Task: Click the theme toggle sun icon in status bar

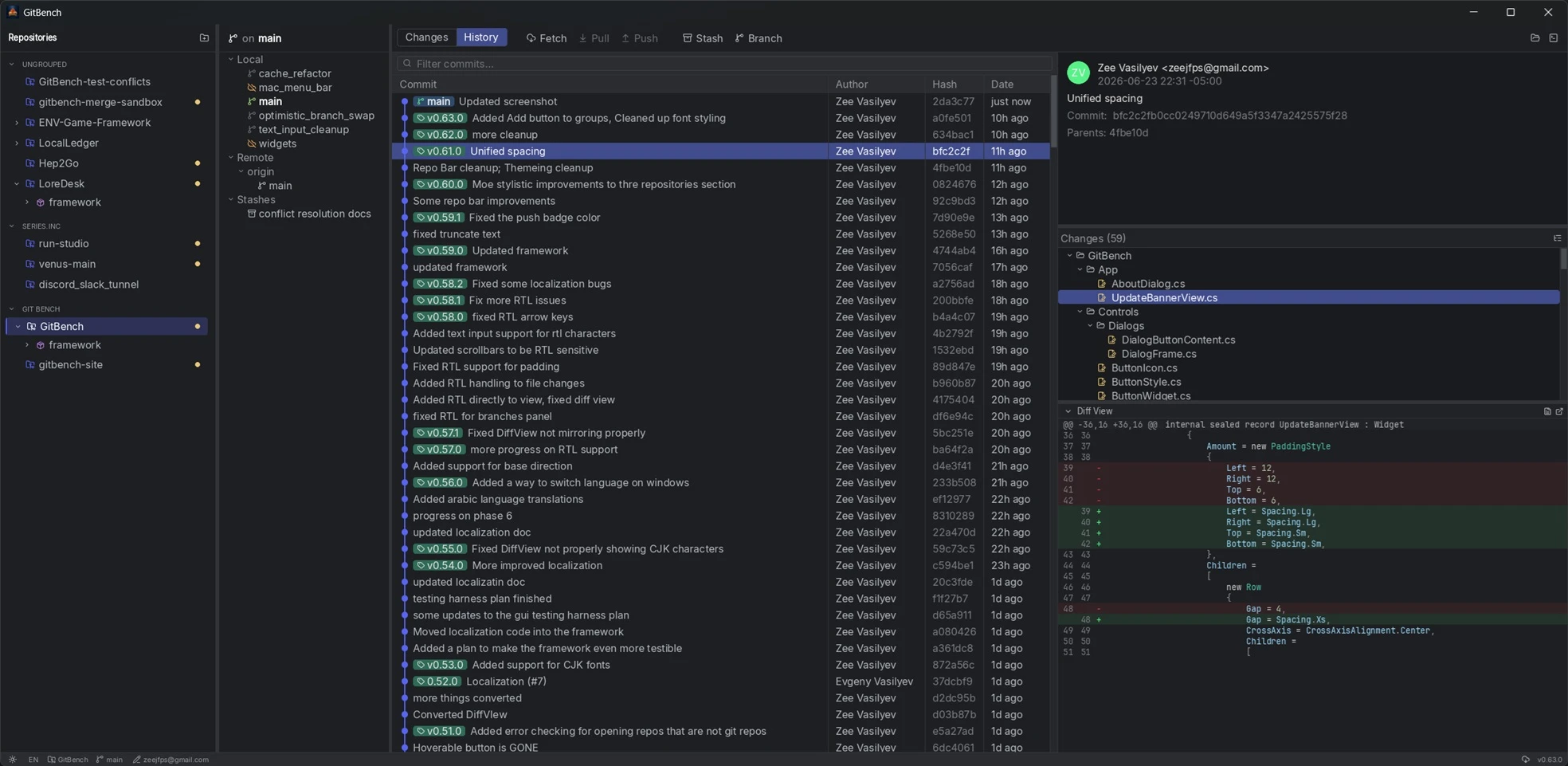Action: click(x=12, y=760)
